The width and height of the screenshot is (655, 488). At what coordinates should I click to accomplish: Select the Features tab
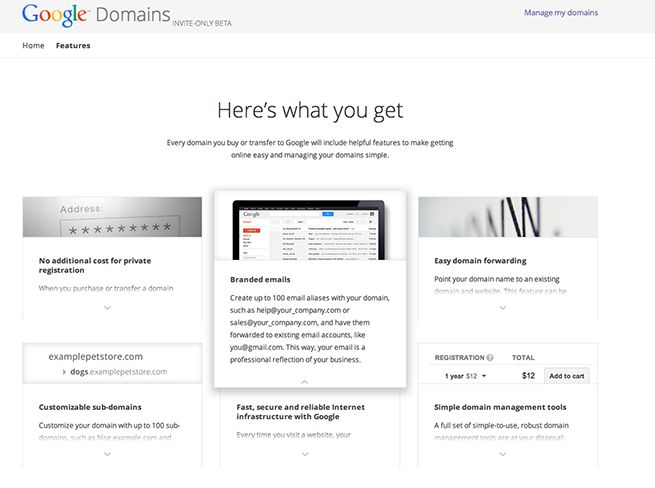pos(73,45)
